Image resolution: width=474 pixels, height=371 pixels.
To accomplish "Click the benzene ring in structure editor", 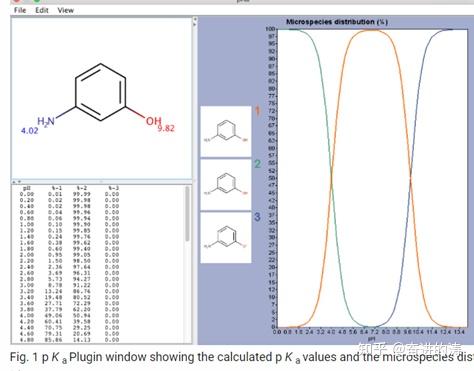I will [x=100, y=92].
